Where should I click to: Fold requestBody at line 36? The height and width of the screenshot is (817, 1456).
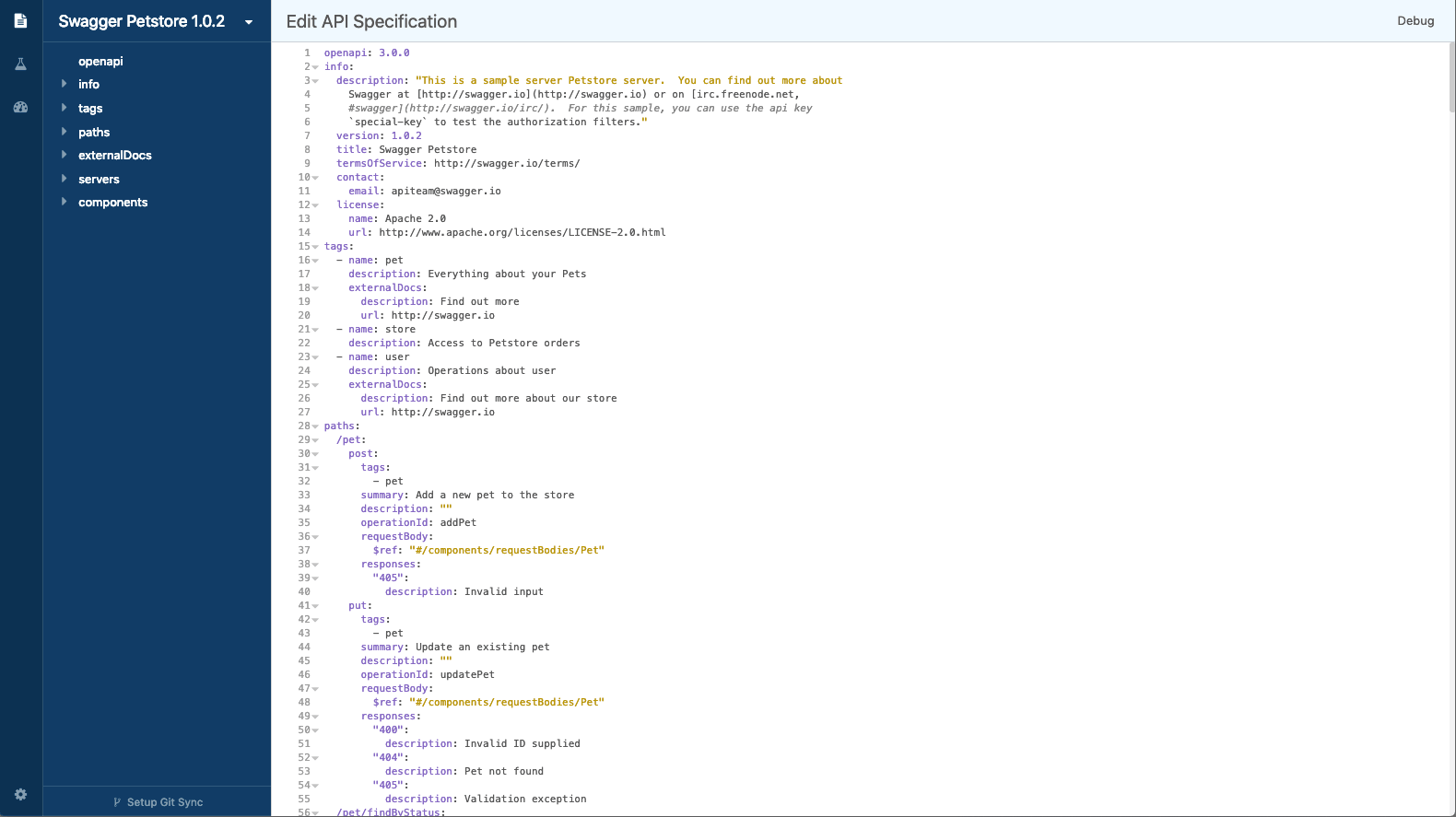[315, 537]
